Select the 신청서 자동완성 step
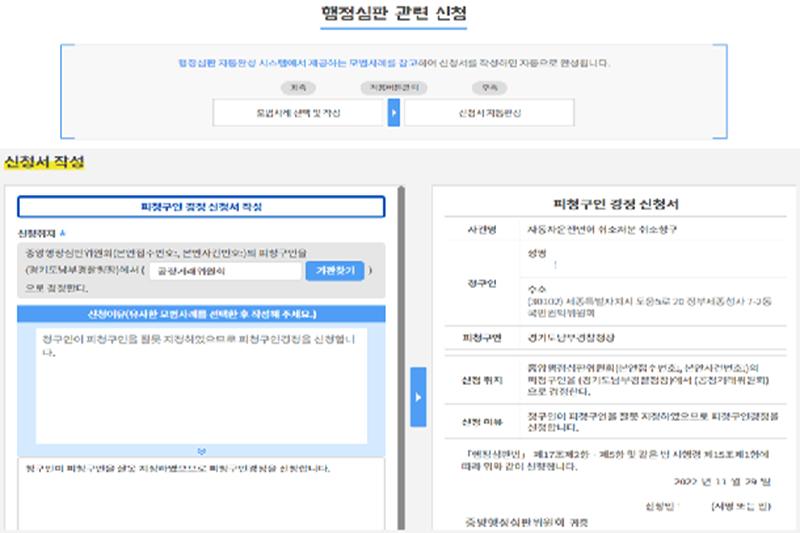800x533 pixels. coord(490,113)
